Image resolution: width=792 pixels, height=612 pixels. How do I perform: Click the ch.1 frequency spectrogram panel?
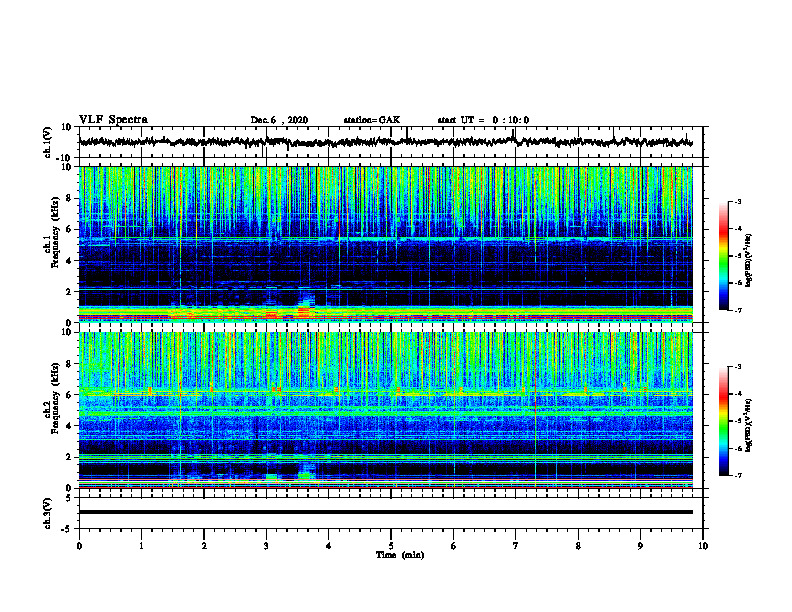(386, 244)
